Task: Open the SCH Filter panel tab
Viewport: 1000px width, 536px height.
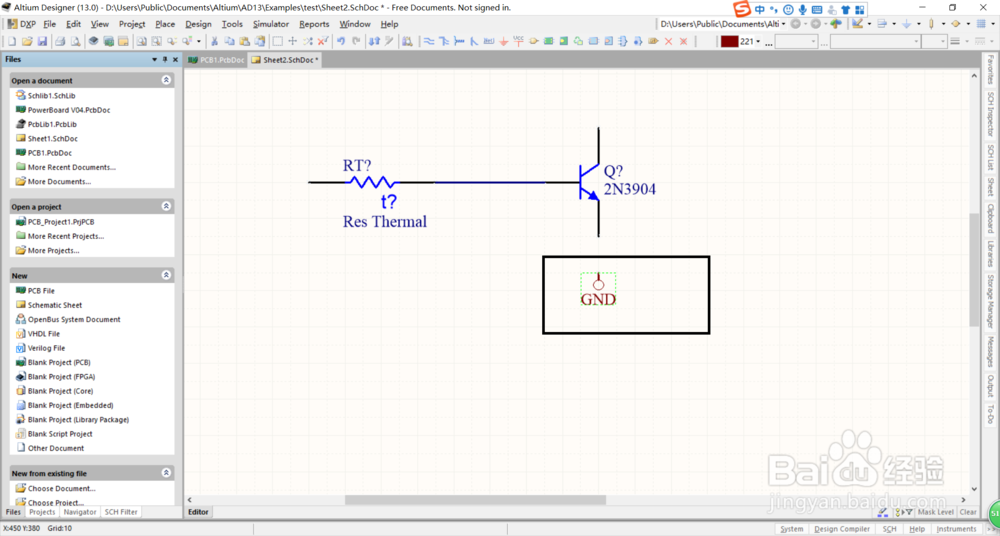Action: pyautogui.click(x=121, y=512)
